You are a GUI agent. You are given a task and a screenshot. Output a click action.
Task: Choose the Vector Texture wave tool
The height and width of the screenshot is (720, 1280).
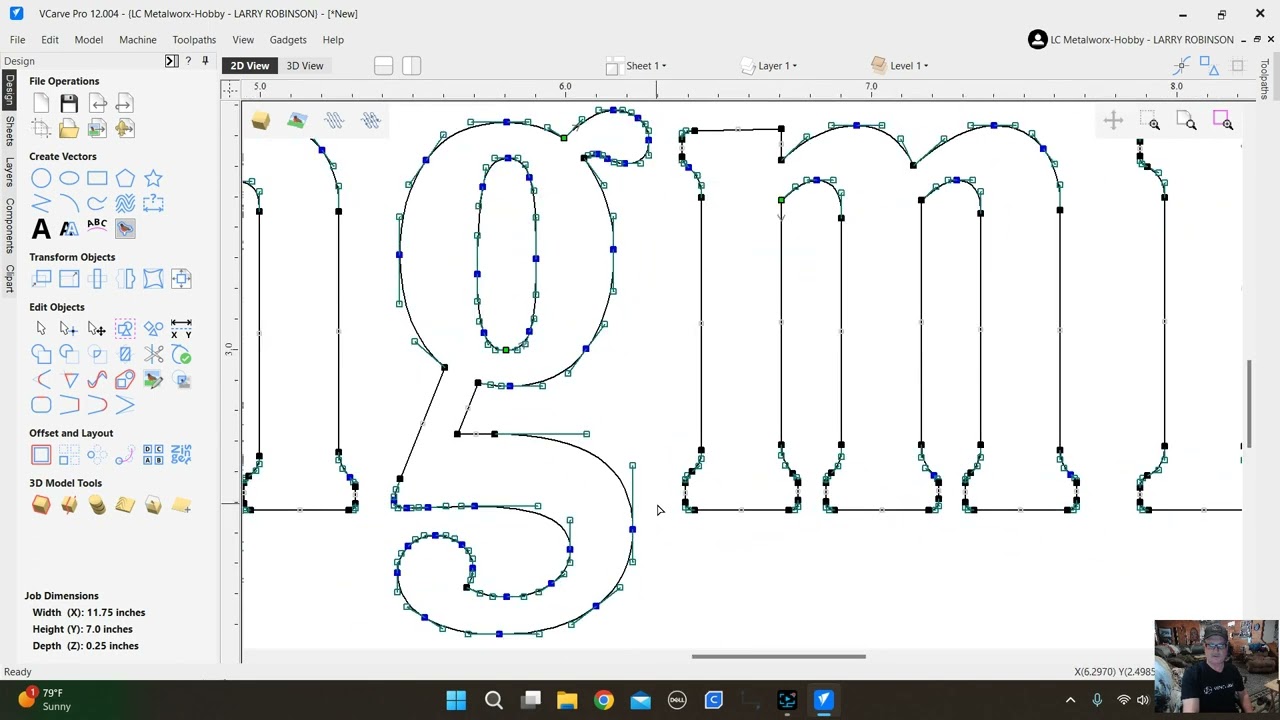point(125,203)
